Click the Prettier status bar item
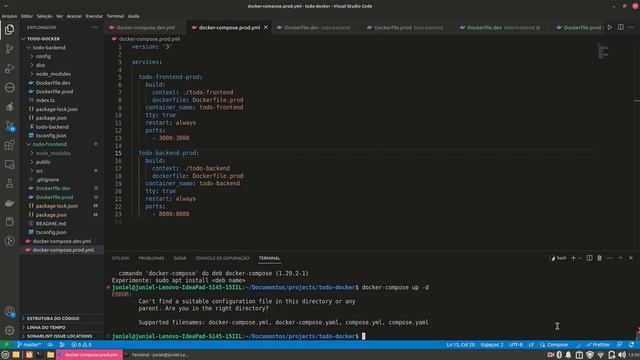 coord(598,344)
